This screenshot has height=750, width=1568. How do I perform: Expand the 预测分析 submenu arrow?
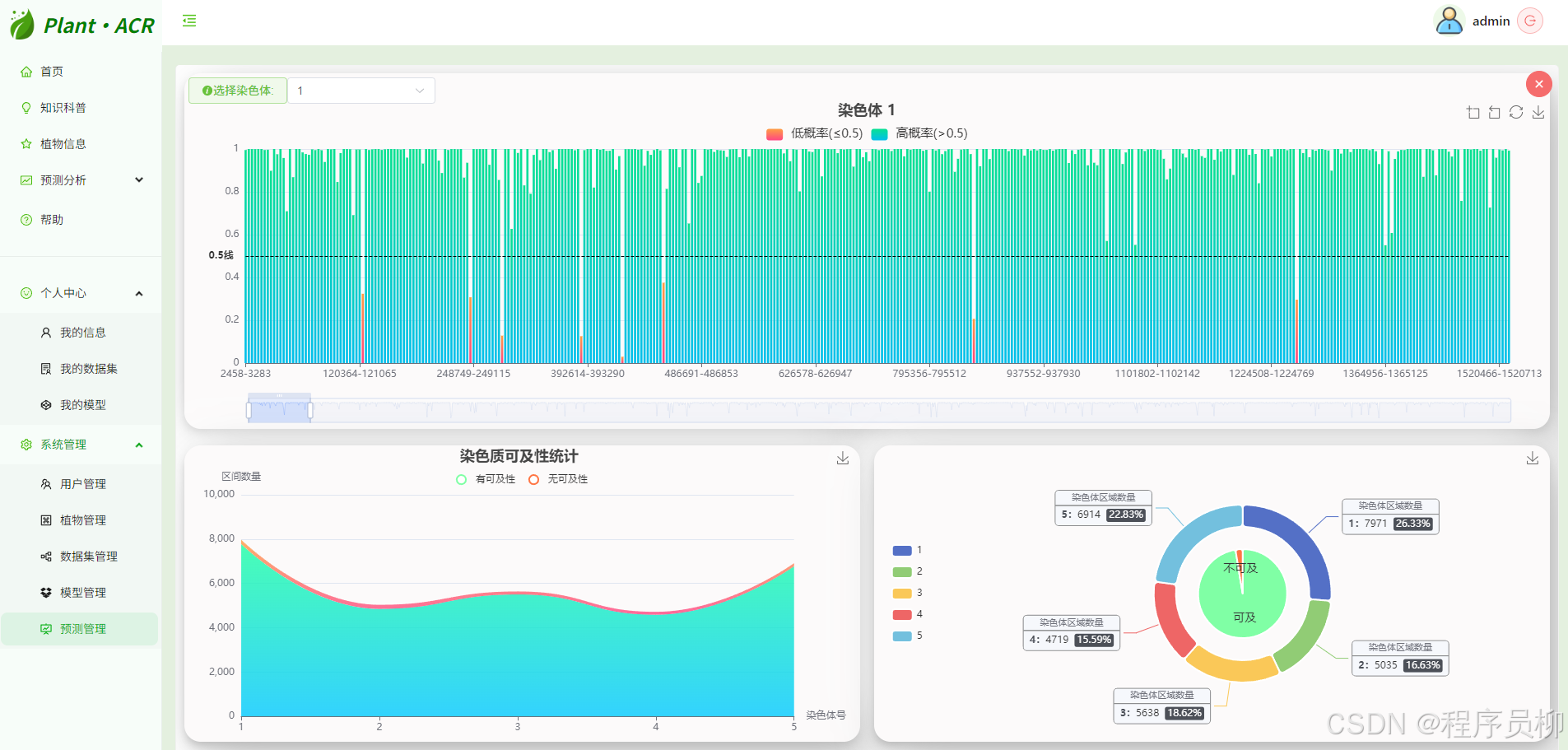tap(139, 179)
